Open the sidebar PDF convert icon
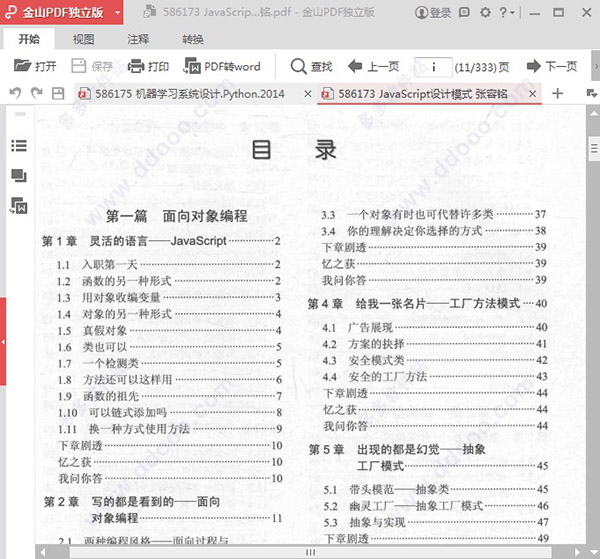Screen dimensions: 600x559 coord(19,205)
